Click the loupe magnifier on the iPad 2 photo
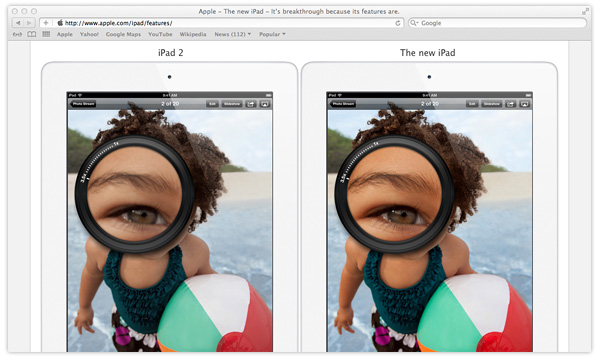The image size is (596, 362). tap(135, 194)
